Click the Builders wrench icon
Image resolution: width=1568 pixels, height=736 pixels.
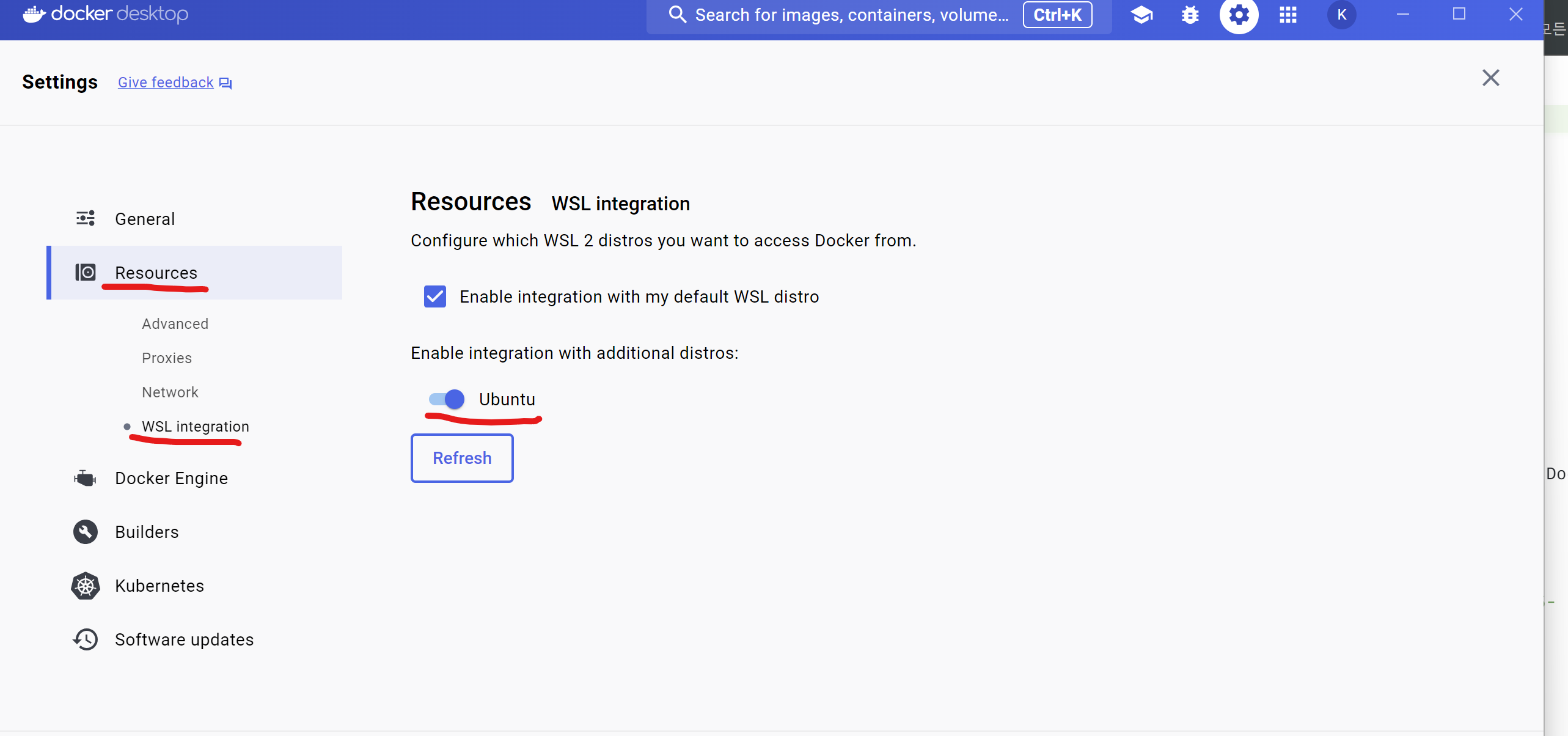(86, 532)
